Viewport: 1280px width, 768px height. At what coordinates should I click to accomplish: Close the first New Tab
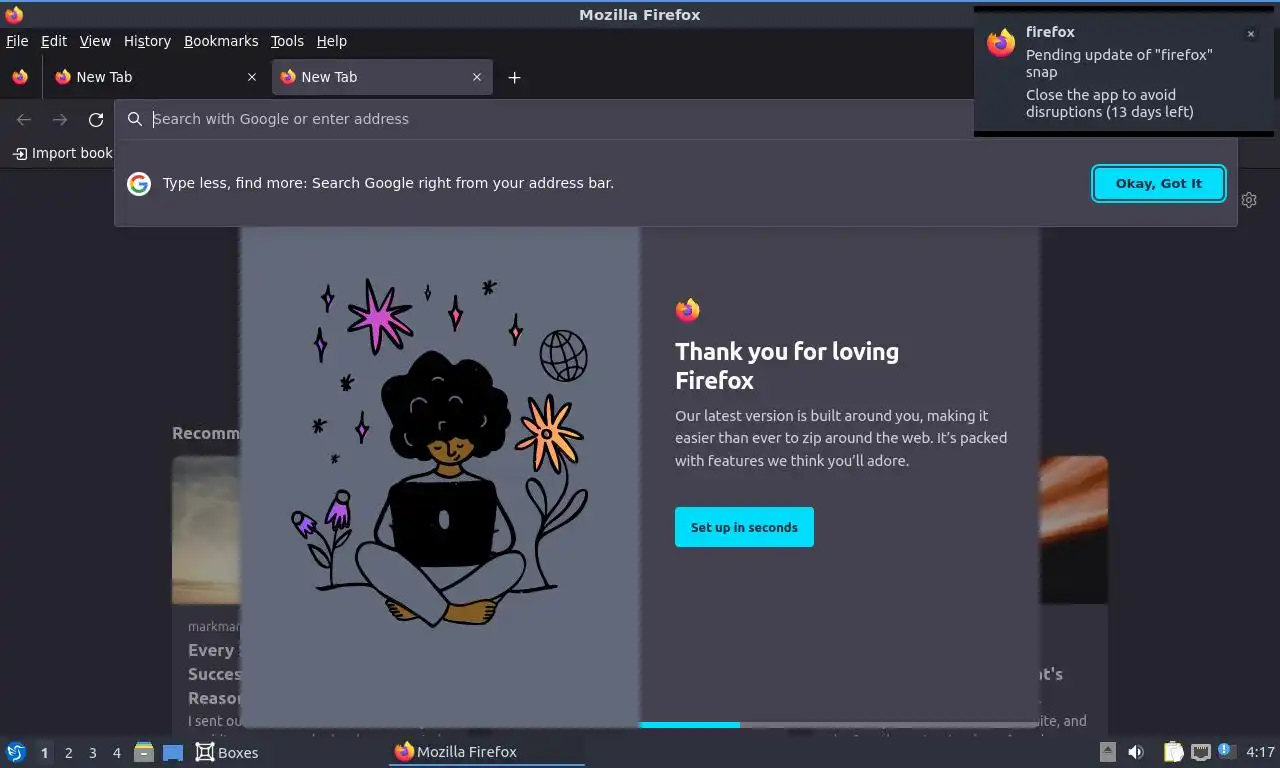click(252, 77)
